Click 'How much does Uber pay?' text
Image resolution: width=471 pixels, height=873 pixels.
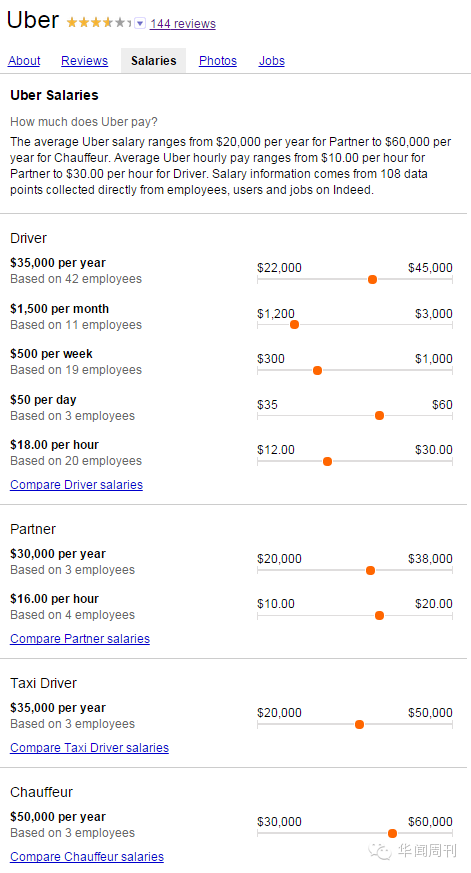[84, 122]
